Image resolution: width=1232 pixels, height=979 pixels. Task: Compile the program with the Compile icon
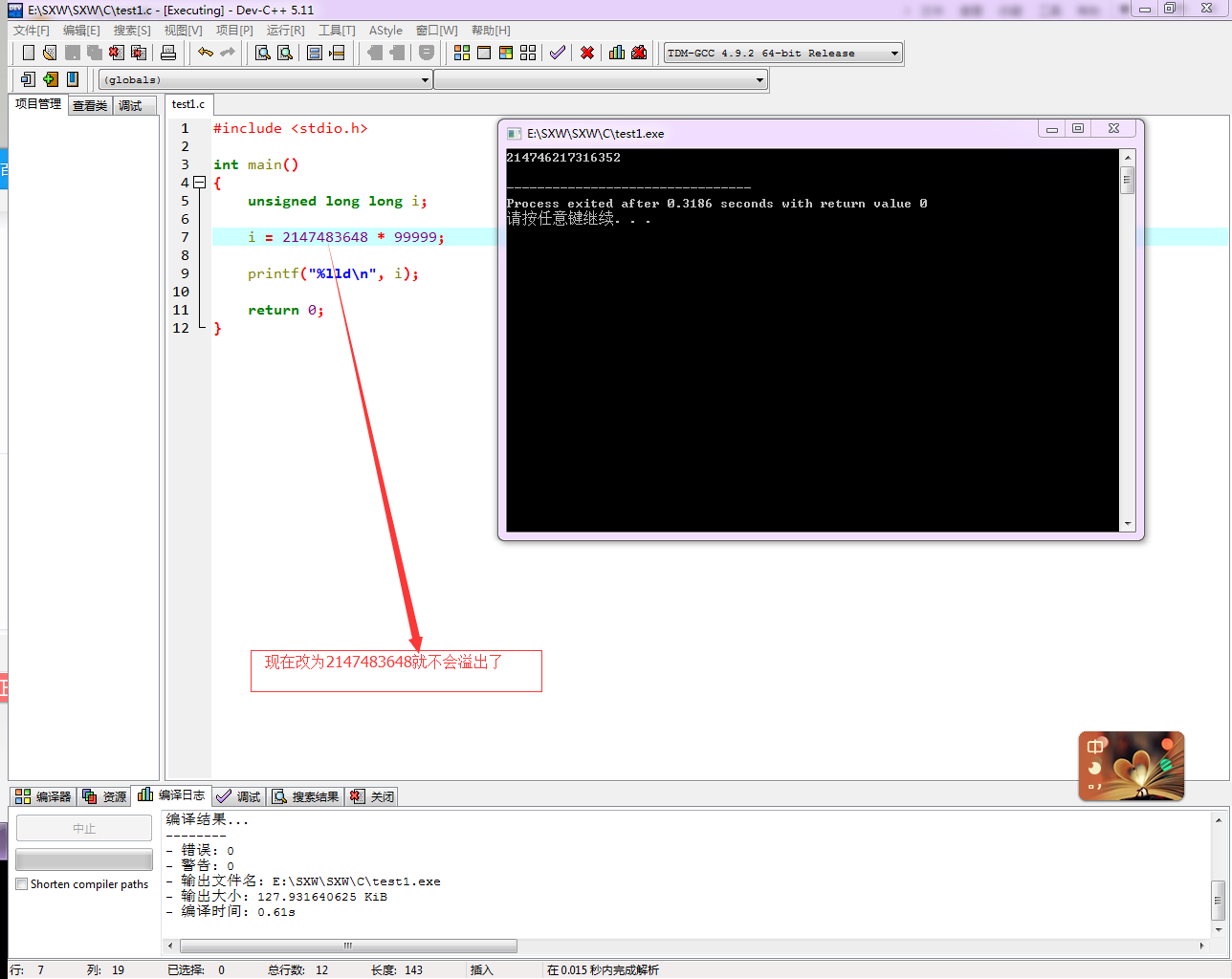462,53
